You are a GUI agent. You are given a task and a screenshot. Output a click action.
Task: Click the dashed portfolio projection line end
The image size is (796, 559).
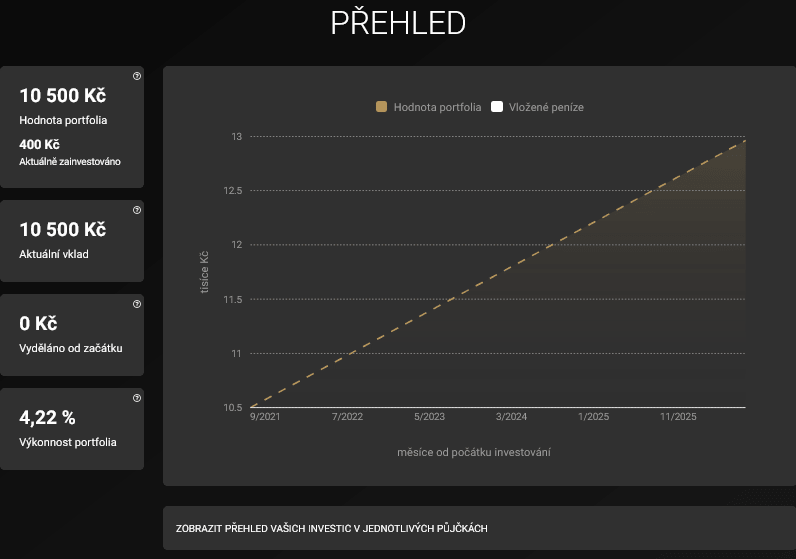point(744,141)
